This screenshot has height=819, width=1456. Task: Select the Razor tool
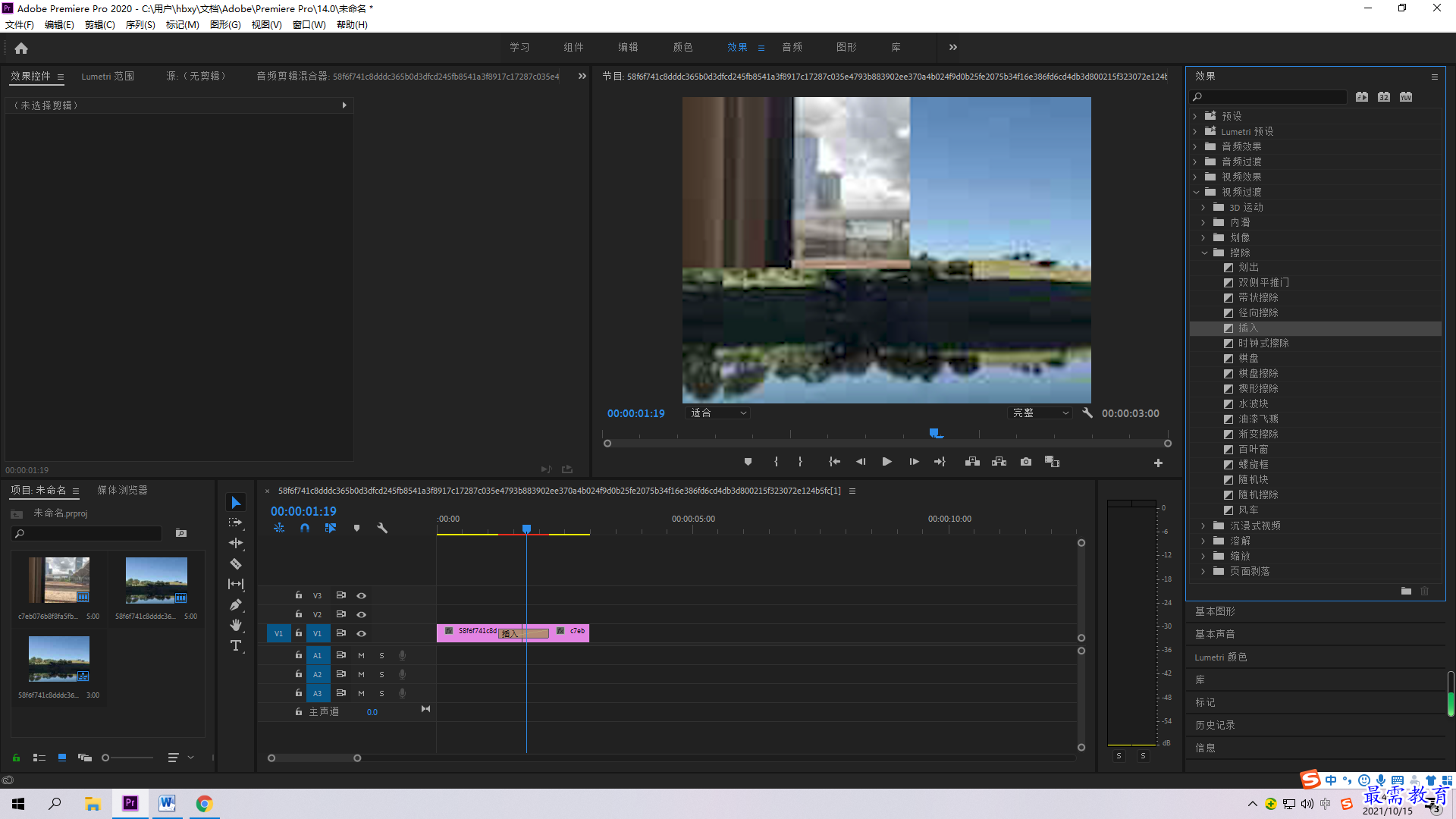[236, 563]
